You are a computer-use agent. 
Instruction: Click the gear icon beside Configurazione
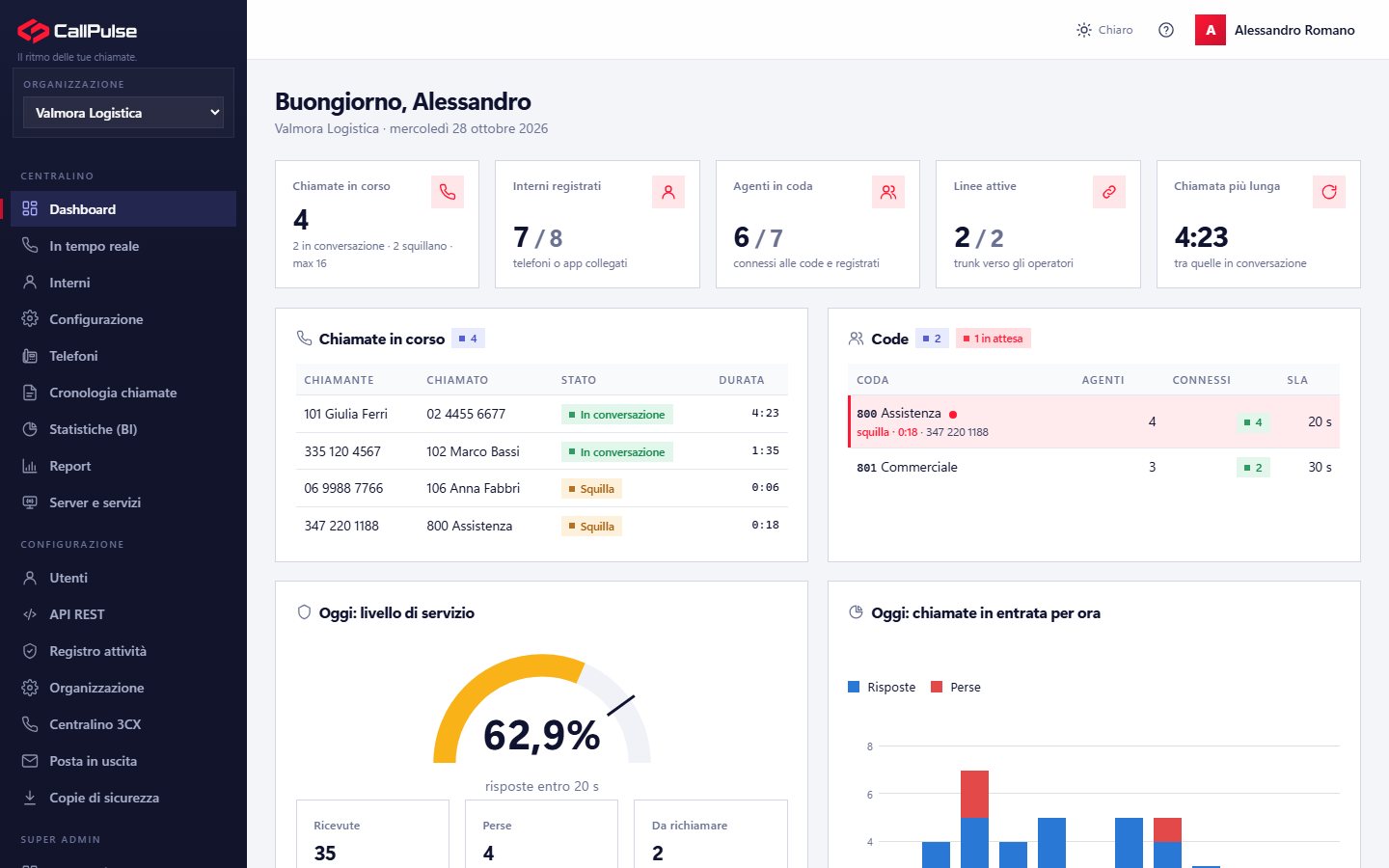[30, 319]
